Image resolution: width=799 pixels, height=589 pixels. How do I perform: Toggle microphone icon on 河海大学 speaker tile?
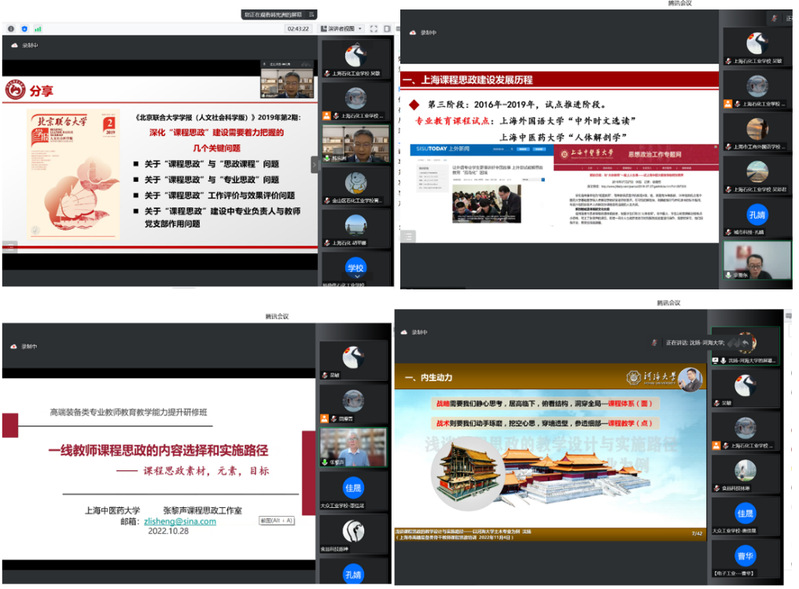pos(723,360)
